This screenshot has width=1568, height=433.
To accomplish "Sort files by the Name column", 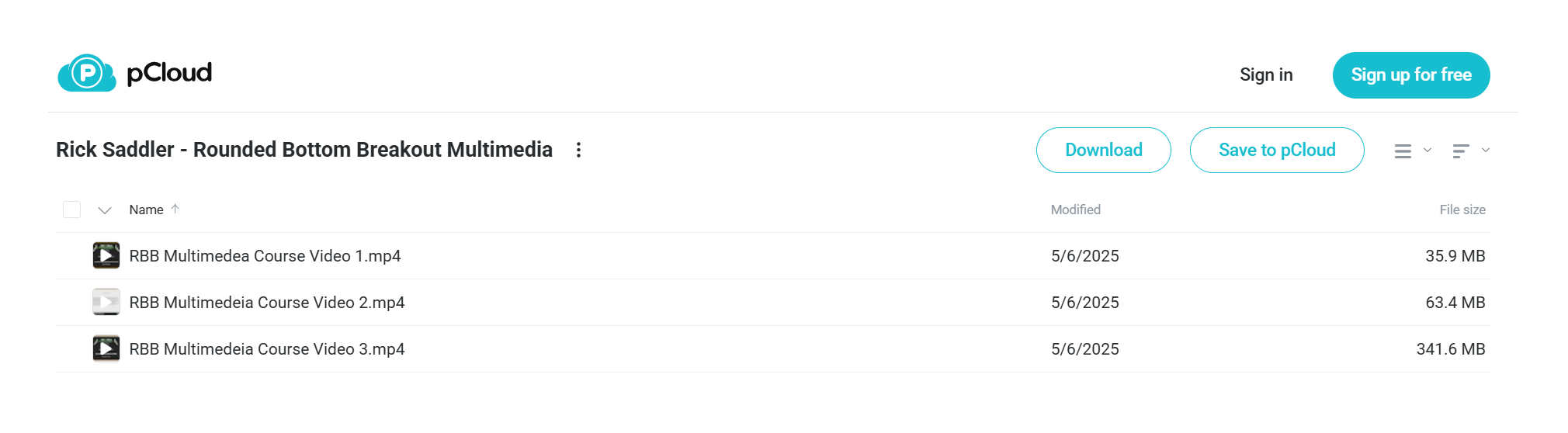I will tap(146, 210).
